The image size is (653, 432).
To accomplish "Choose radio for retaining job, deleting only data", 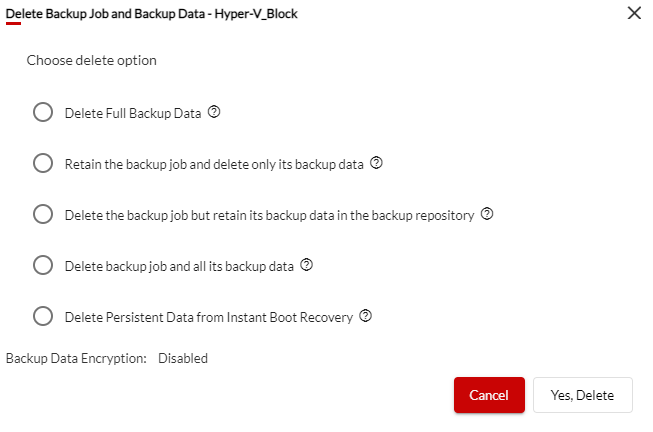I will pos(43,163).
